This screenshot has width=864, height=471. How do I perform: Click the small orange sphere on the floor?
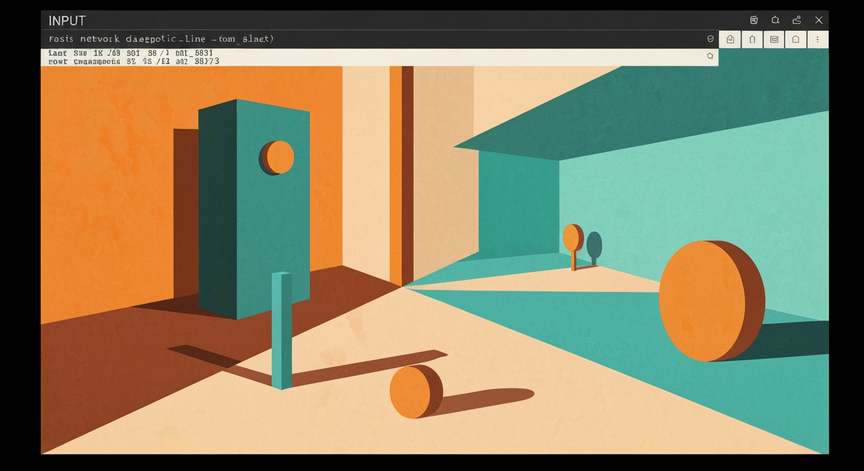point(416,392)
